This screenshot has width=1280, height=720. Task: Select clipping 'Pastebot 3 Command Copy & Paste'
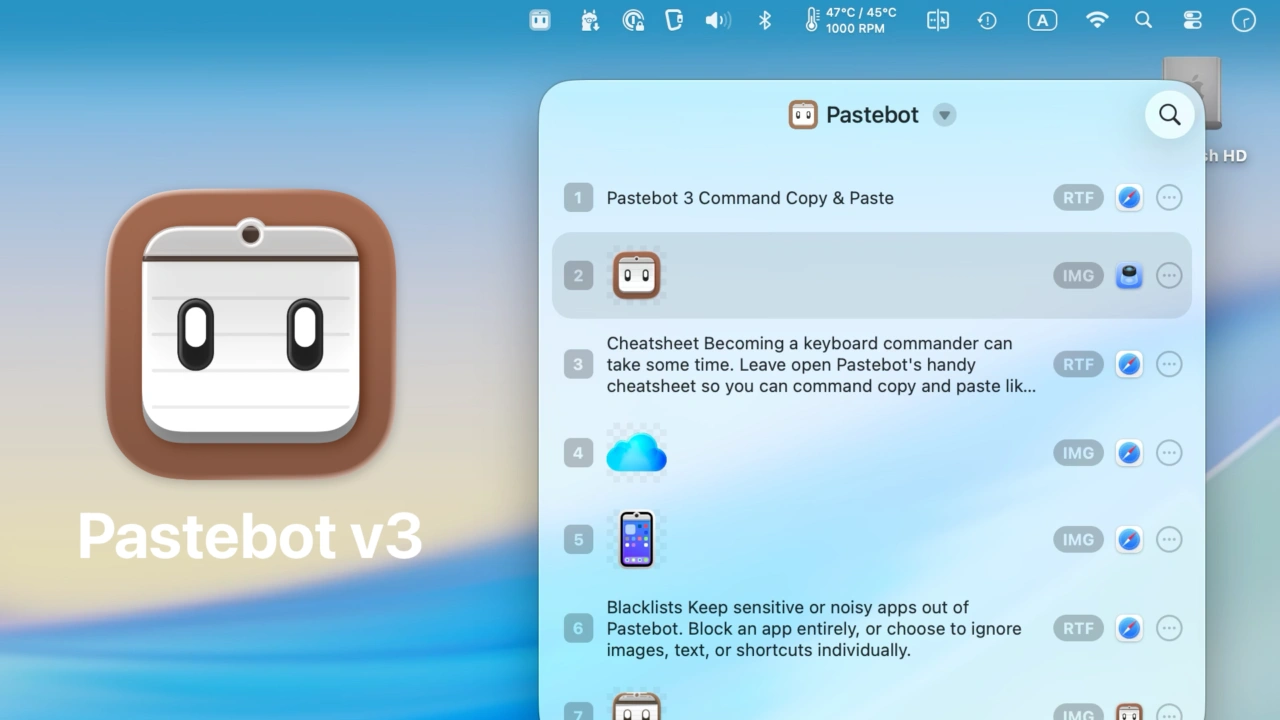click(871, 198)
